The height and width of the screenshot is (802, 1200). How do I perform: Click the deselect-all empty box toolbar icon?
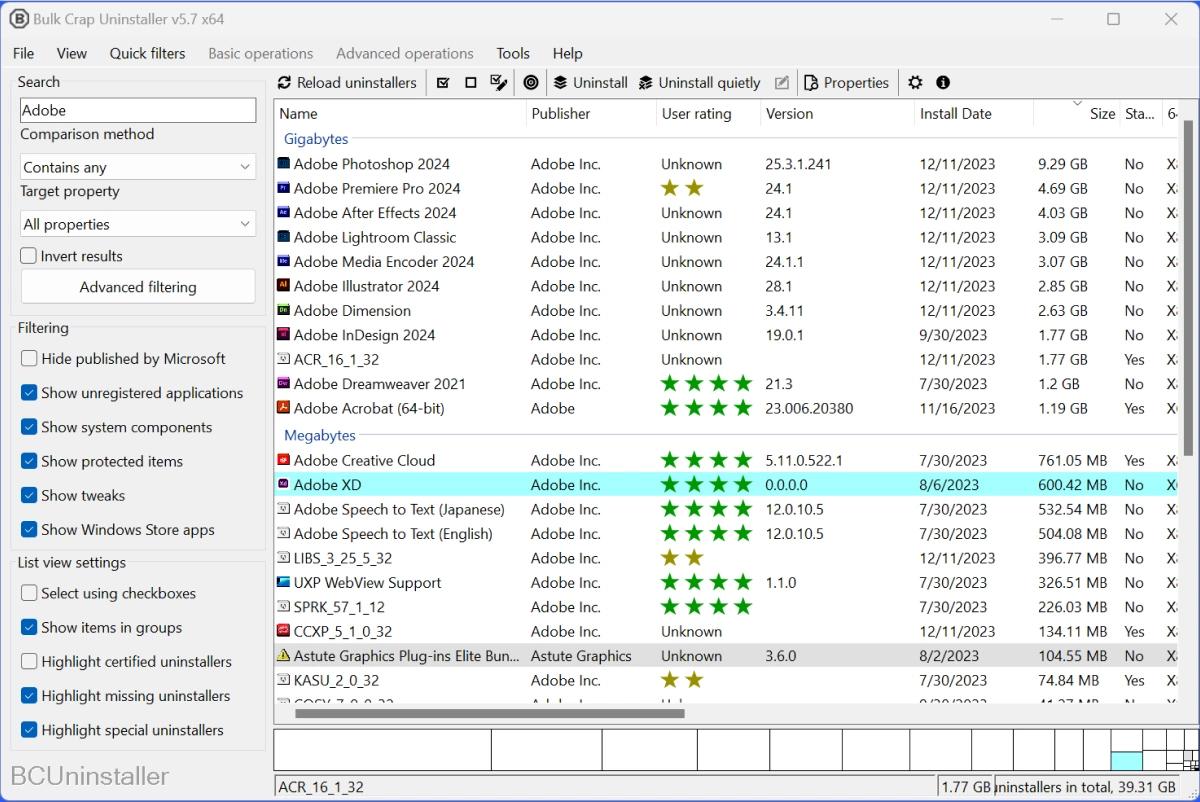click(470, 83)
